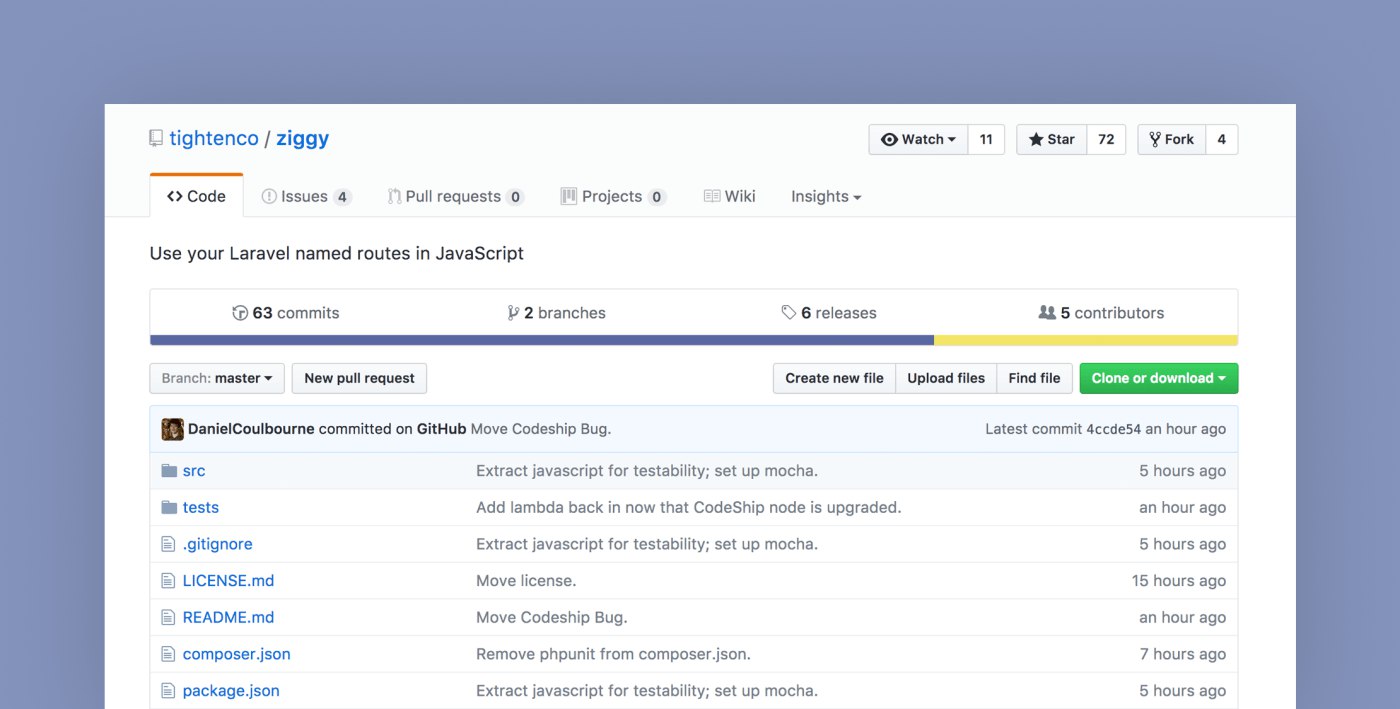Screen dimensions: 1400x709
Task: Click DanielCoulbourne author name
Action: (x=251, y=429)
